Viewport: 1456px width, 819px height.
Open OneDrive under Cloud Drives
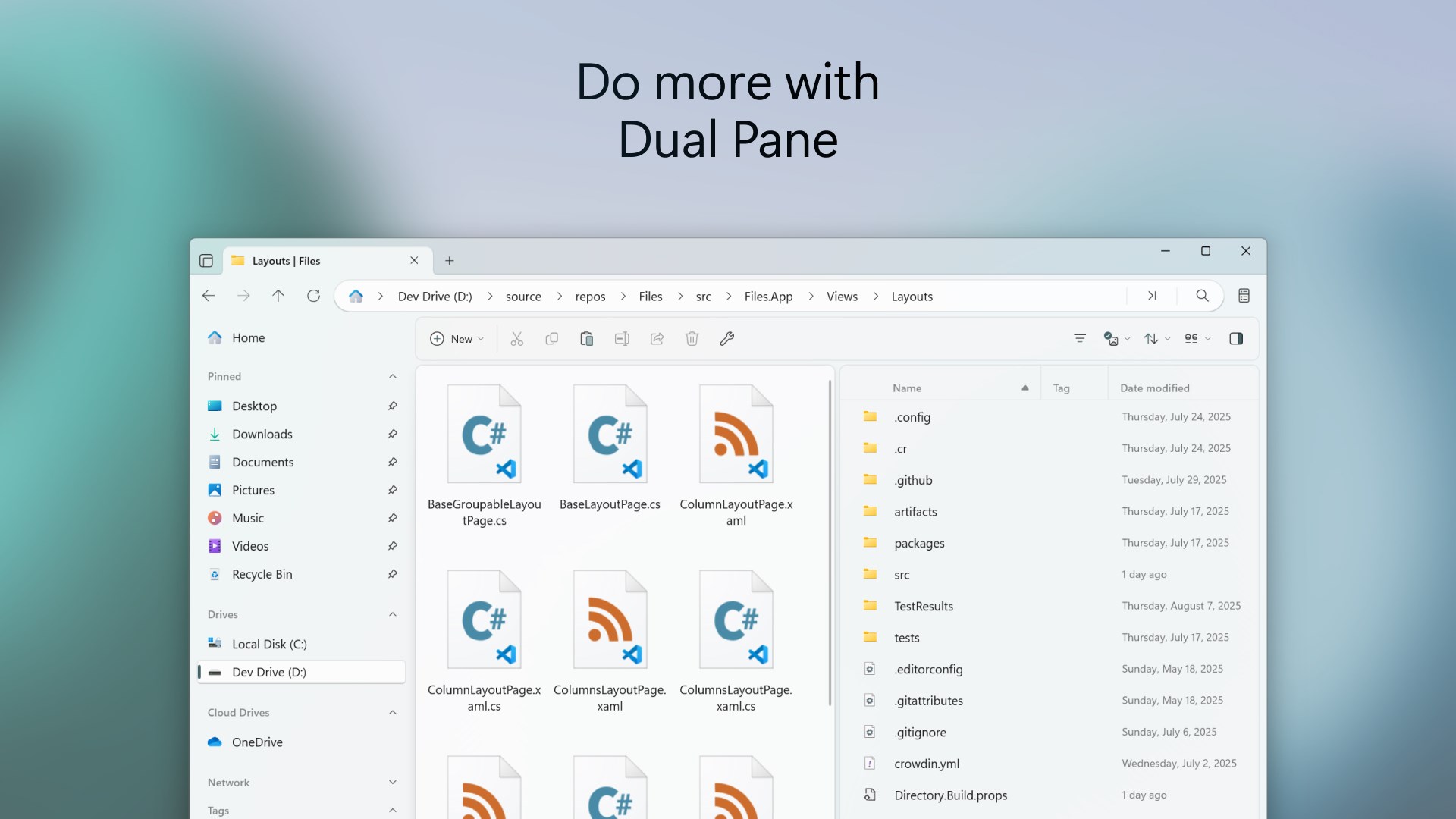(256, 742)
